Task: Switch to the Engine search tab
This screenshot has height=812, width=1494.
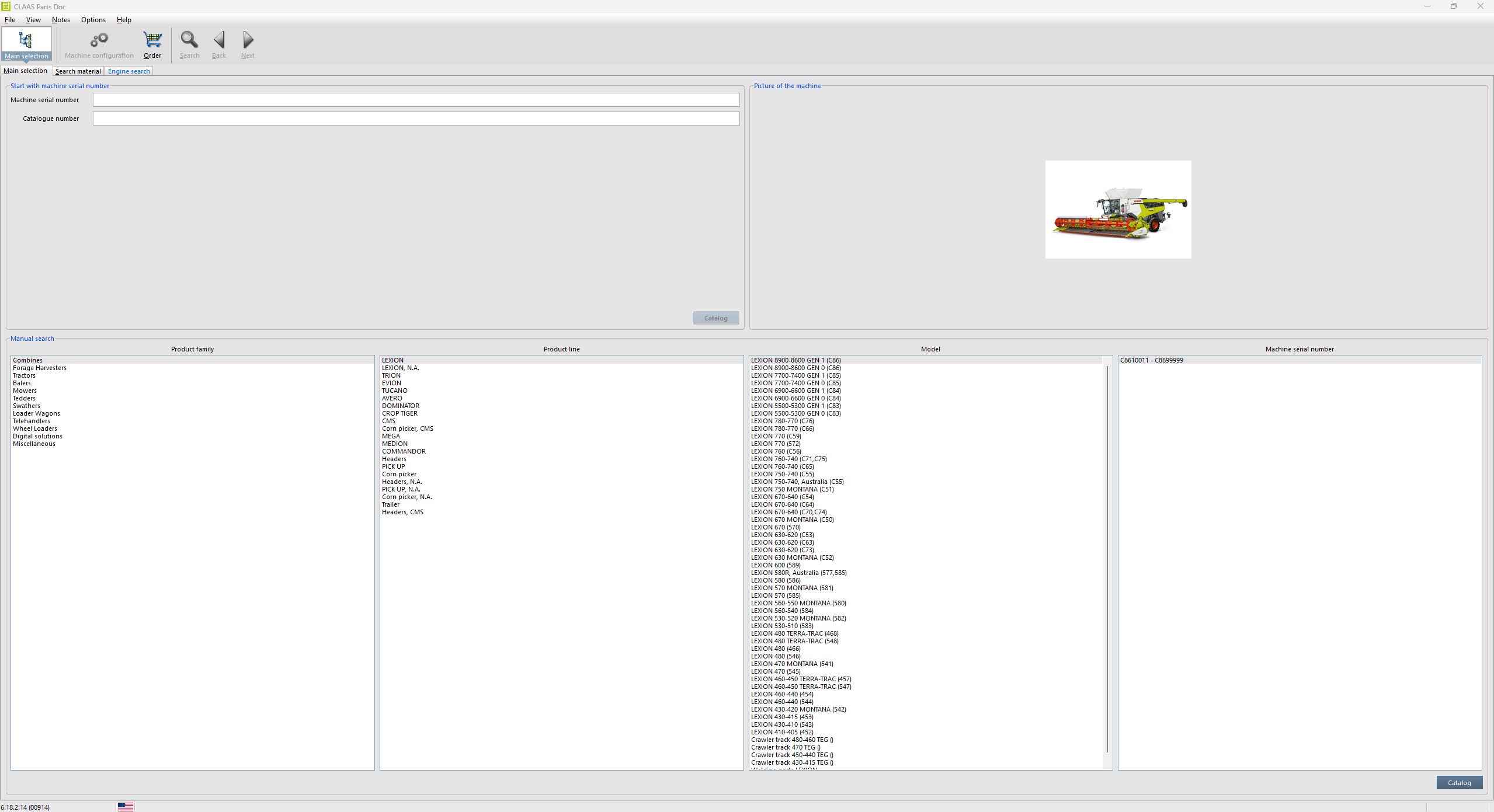Action: coord(128,71)
